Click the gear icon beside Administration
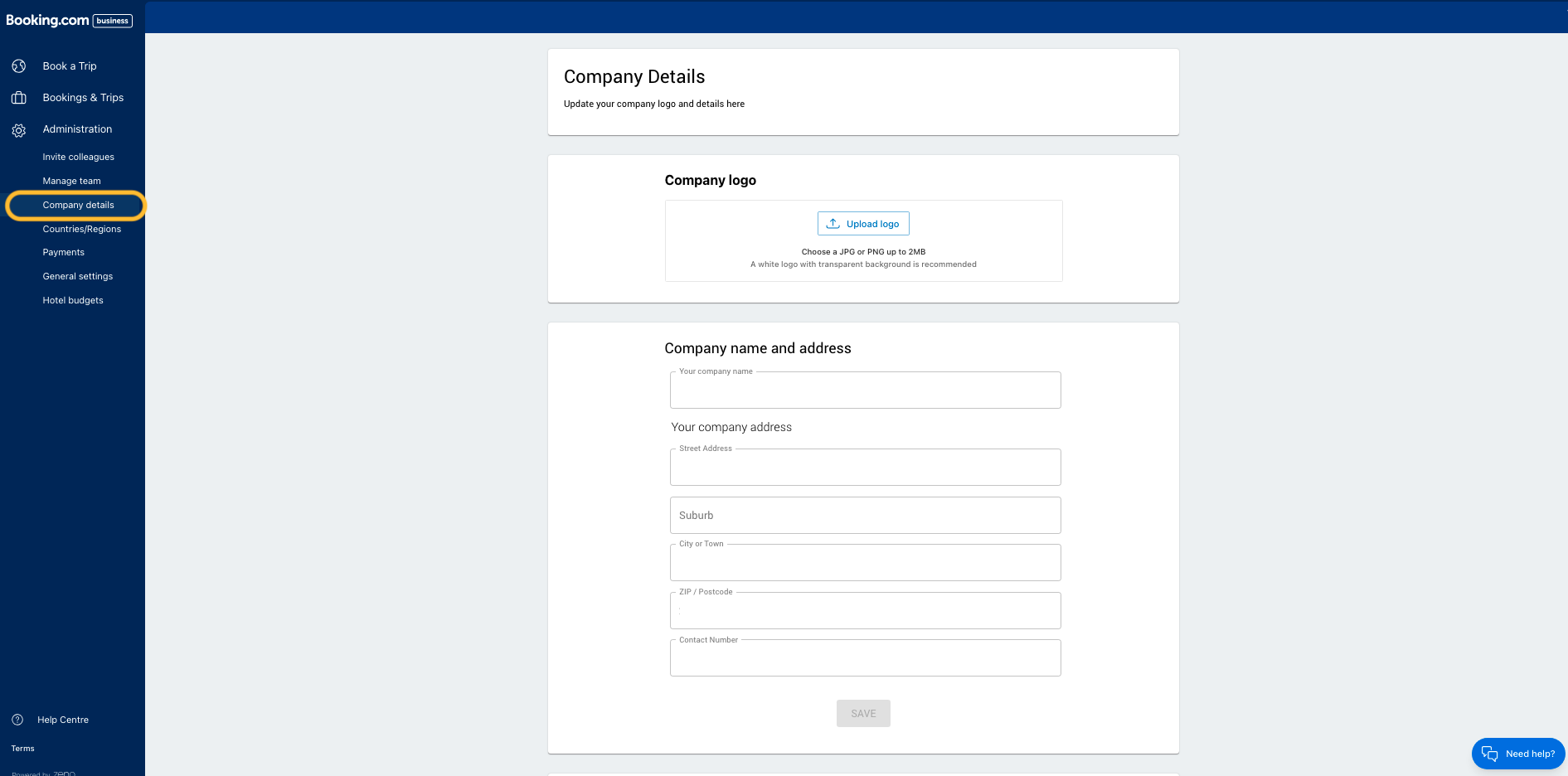 (x=19, y=130)
